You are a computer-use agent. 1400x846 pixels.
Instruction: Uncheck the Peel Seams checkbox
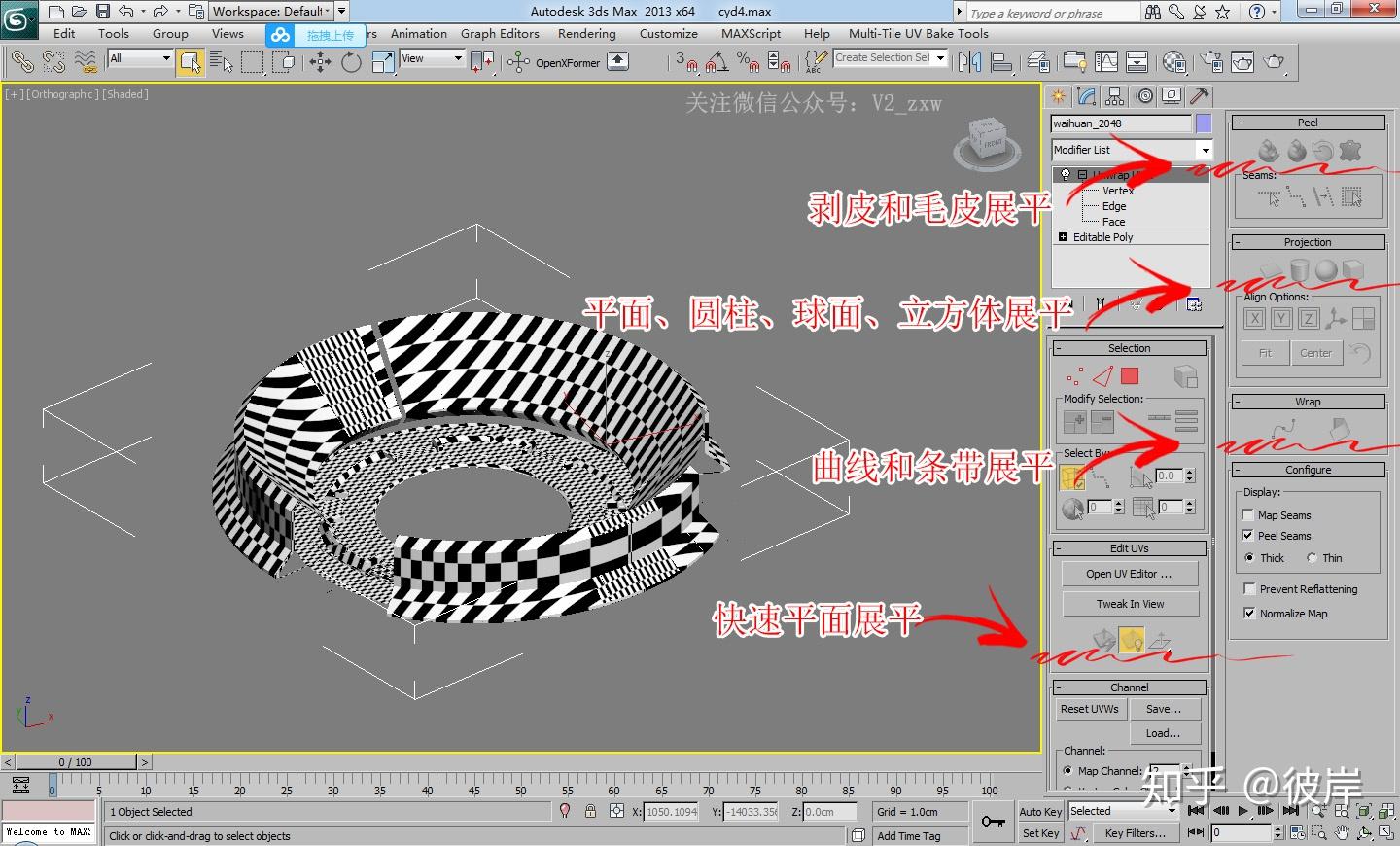tap(1248, 536)
